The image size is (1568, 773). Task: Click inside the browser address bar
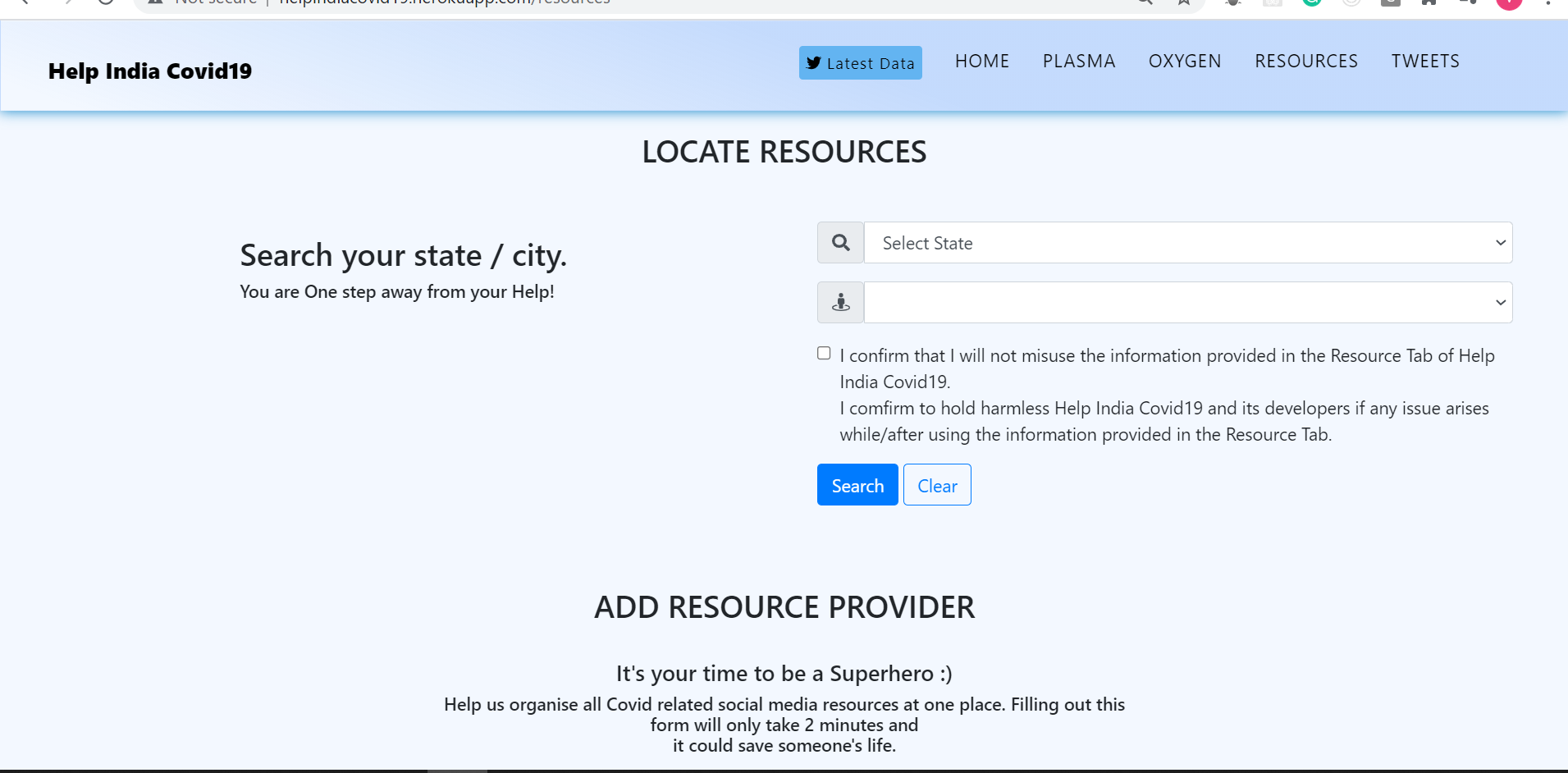tap(574, 2)
